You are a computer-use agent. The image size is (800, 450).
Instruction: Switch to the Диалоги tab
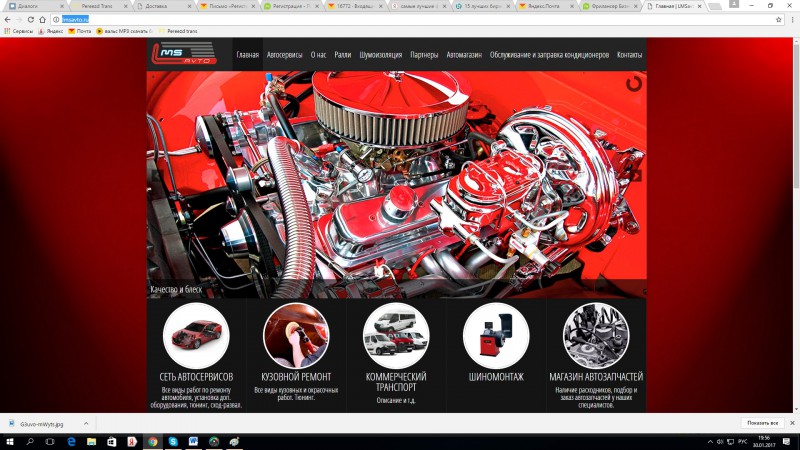pyautogui.click(x=35, y=6)
